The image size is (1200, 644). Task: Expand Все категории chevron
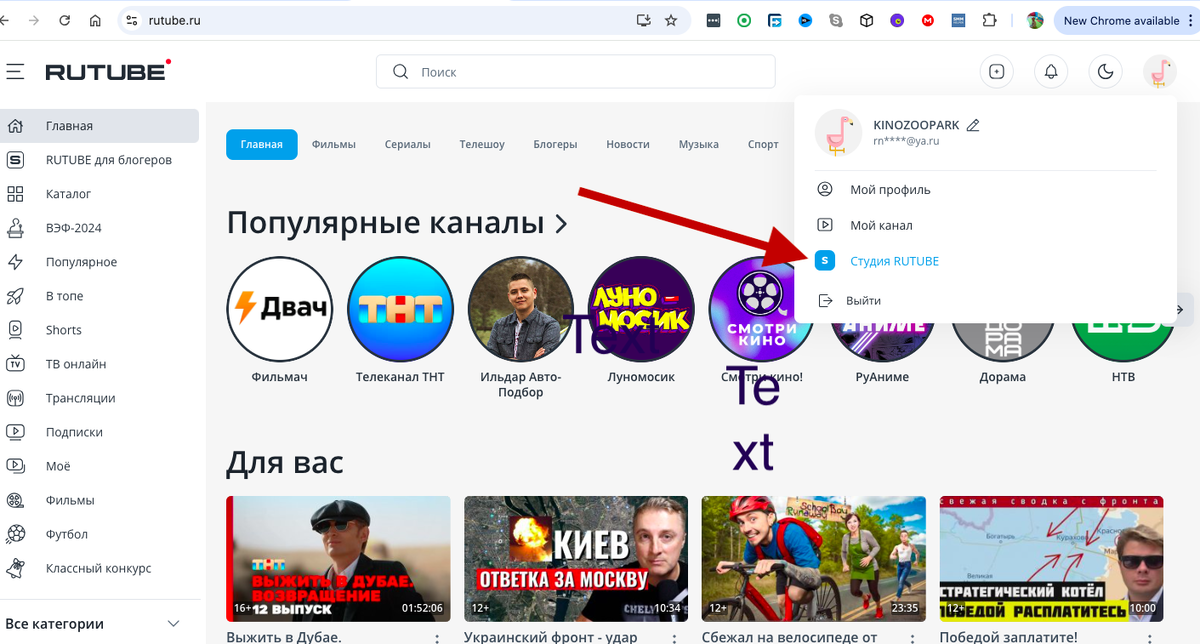(x=174, y=623)
